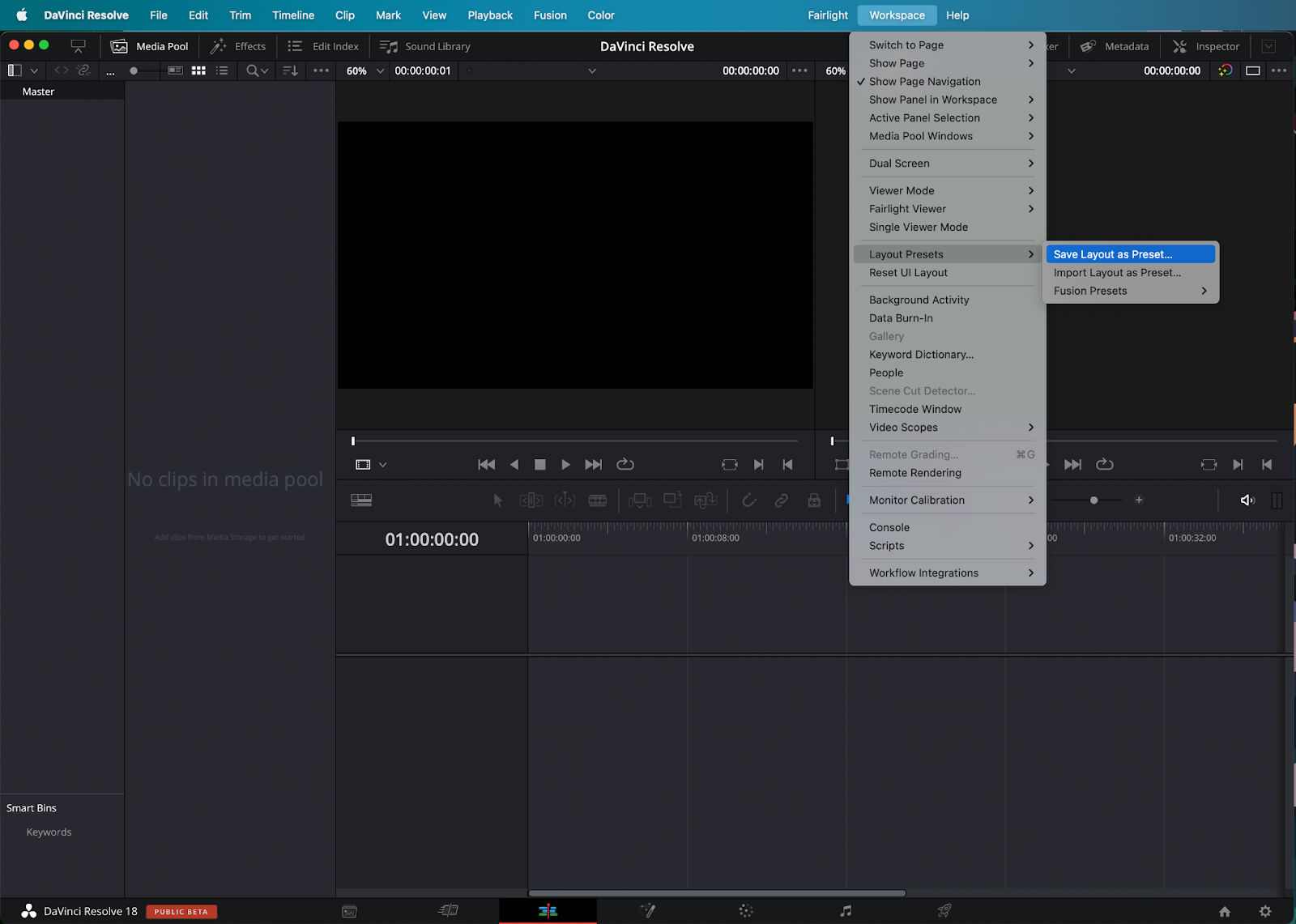The width and height of the screenshot is (1296, 924).
Task: Open the Sound Library panel
Action: coord(424,46)
